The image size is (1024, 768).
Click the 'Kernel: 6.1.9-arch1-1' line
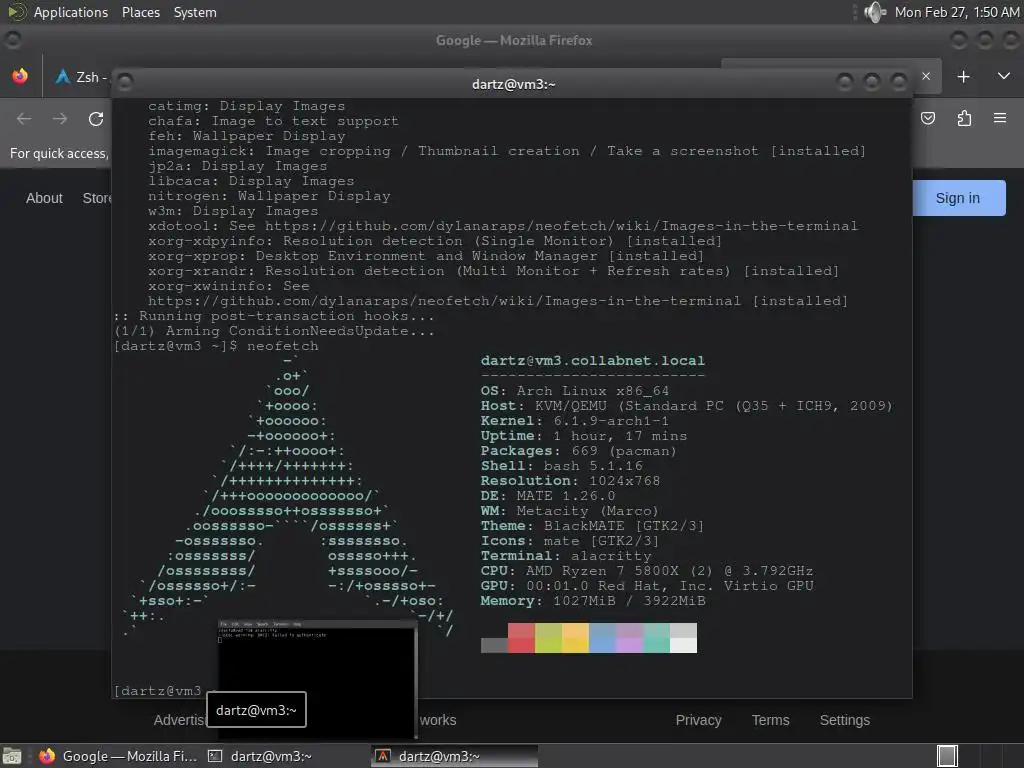(575, 421)
